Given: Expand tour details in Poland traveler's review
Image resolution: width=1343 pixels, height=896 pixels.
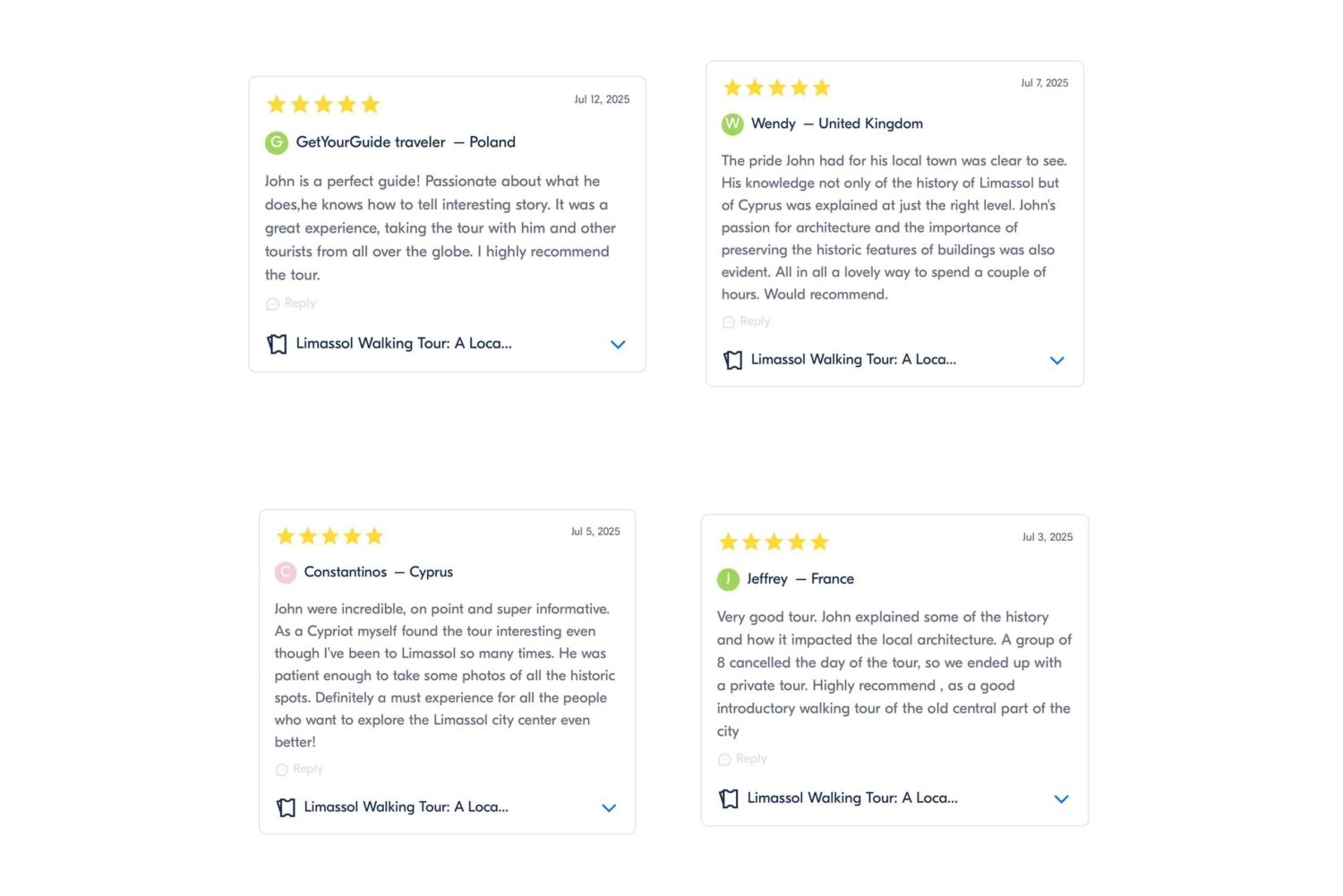Looking at the screenshot, I should (618, 345).
